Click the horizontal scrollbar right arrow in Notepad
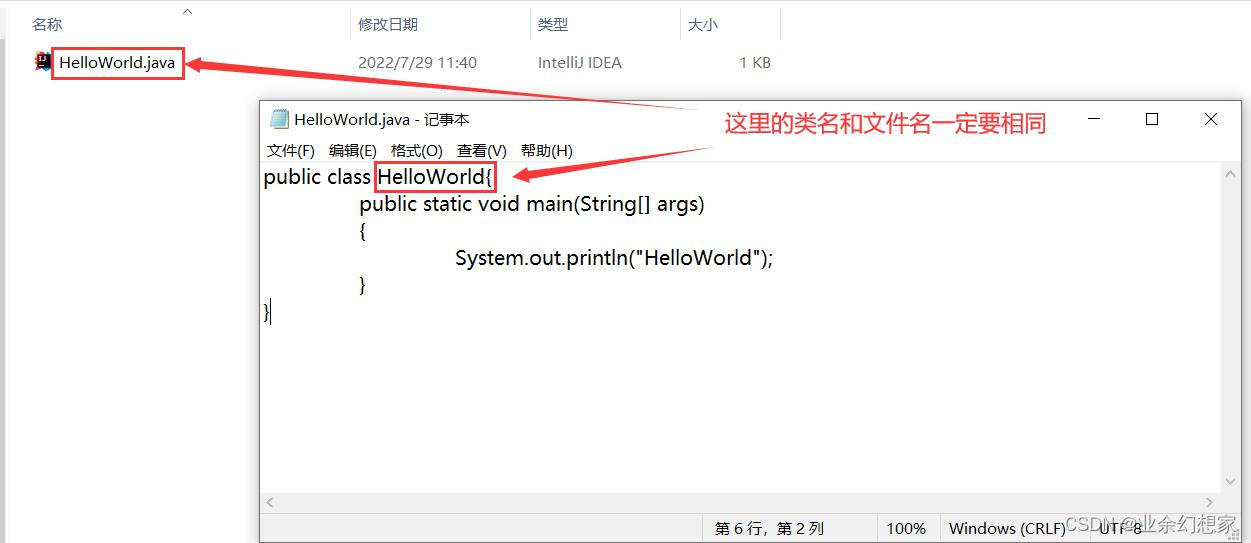The height and width of the screenshot is (543, 1251). (1211, 502)
